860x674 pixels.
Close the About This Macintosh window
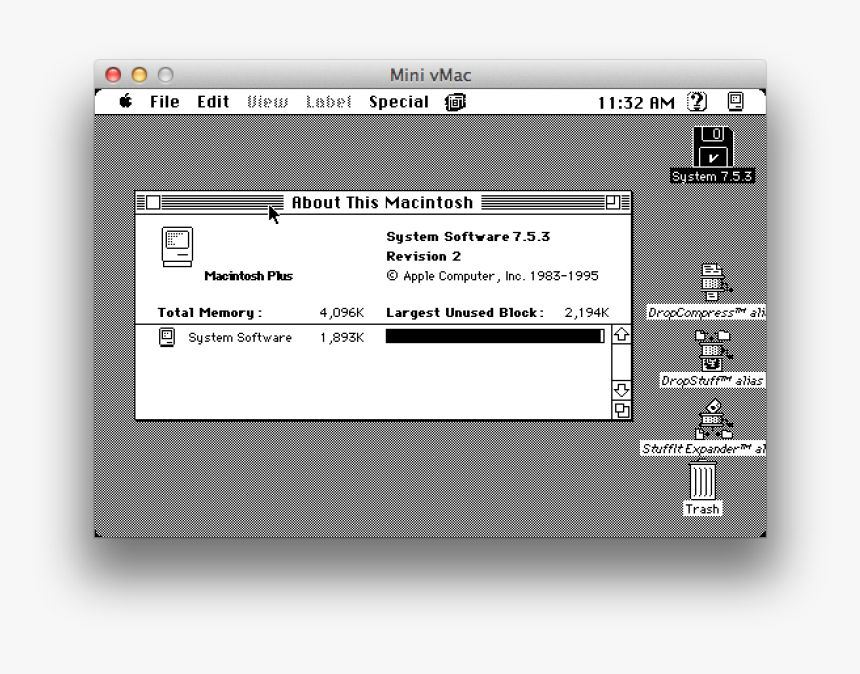click(153, 202)
